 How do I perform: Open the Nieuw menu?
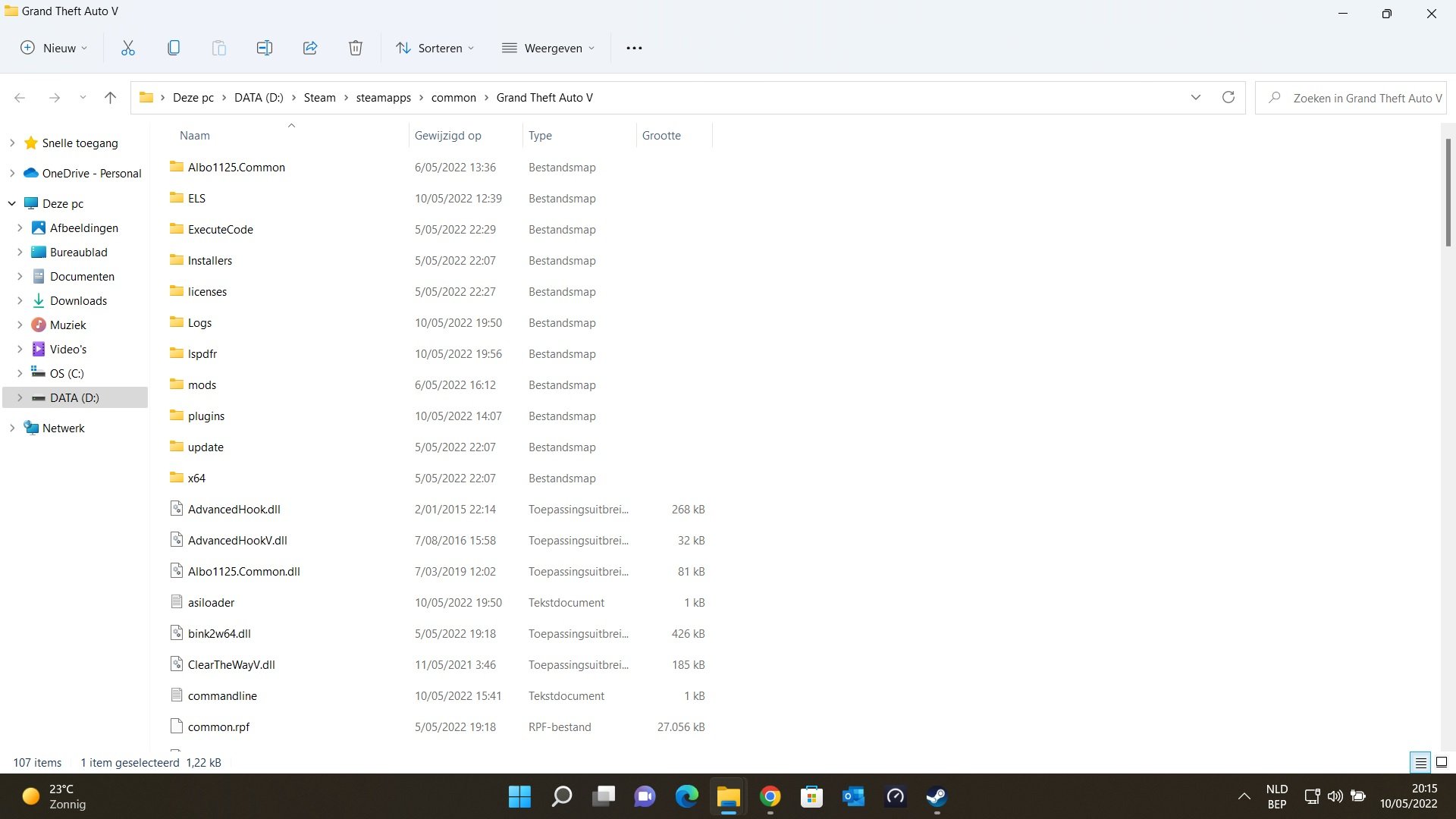coord(53,48)
